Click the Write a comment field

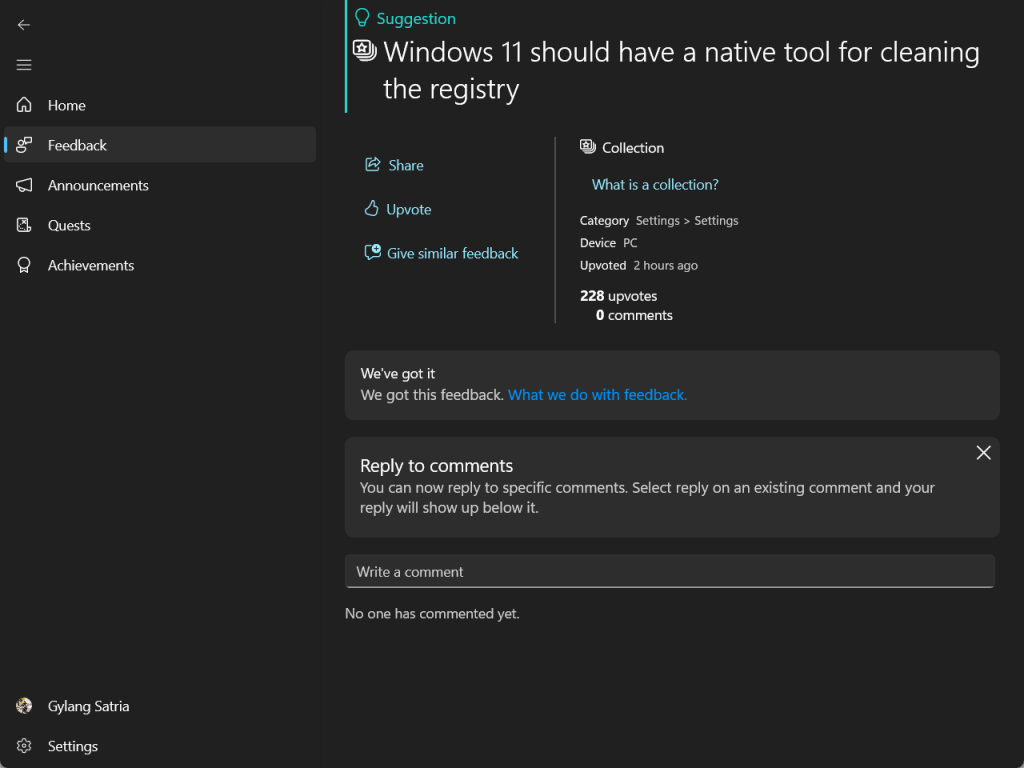pyautogui.click(x=670, y=571)
